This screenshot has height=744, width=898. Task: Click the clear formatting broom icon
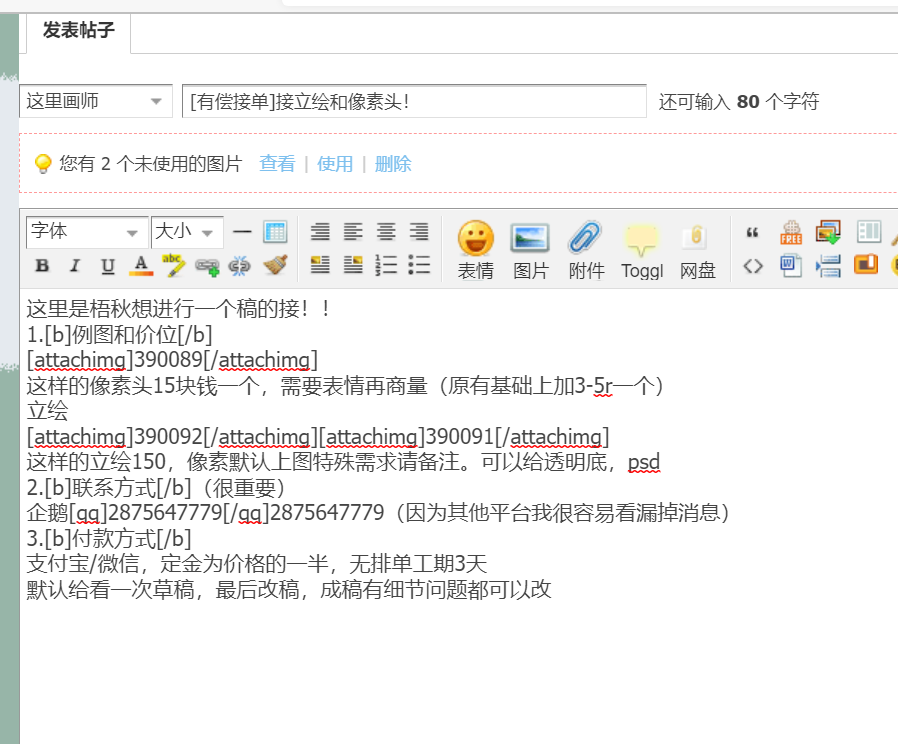[275, 265]
